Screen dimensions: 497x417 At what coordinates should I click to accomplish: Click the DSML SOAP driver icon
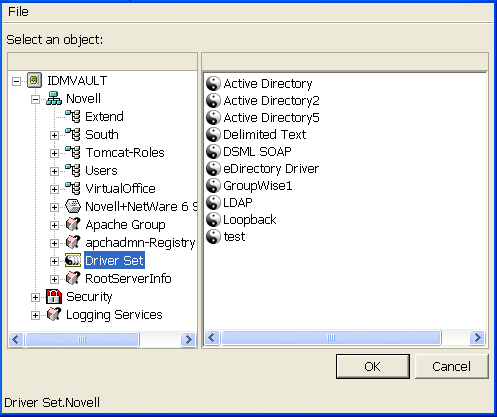click(213, 151)
